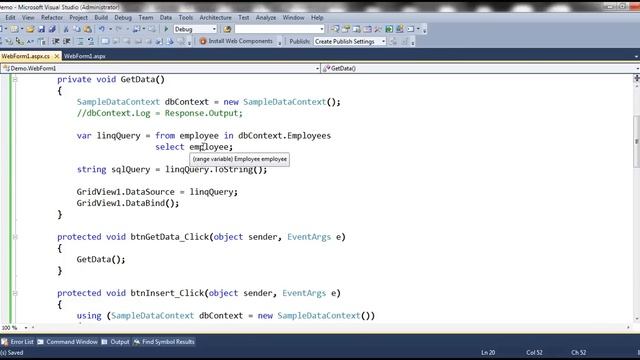Open the Tools menu
Viewport: 640px width, 360px height.
coord(185,18)
